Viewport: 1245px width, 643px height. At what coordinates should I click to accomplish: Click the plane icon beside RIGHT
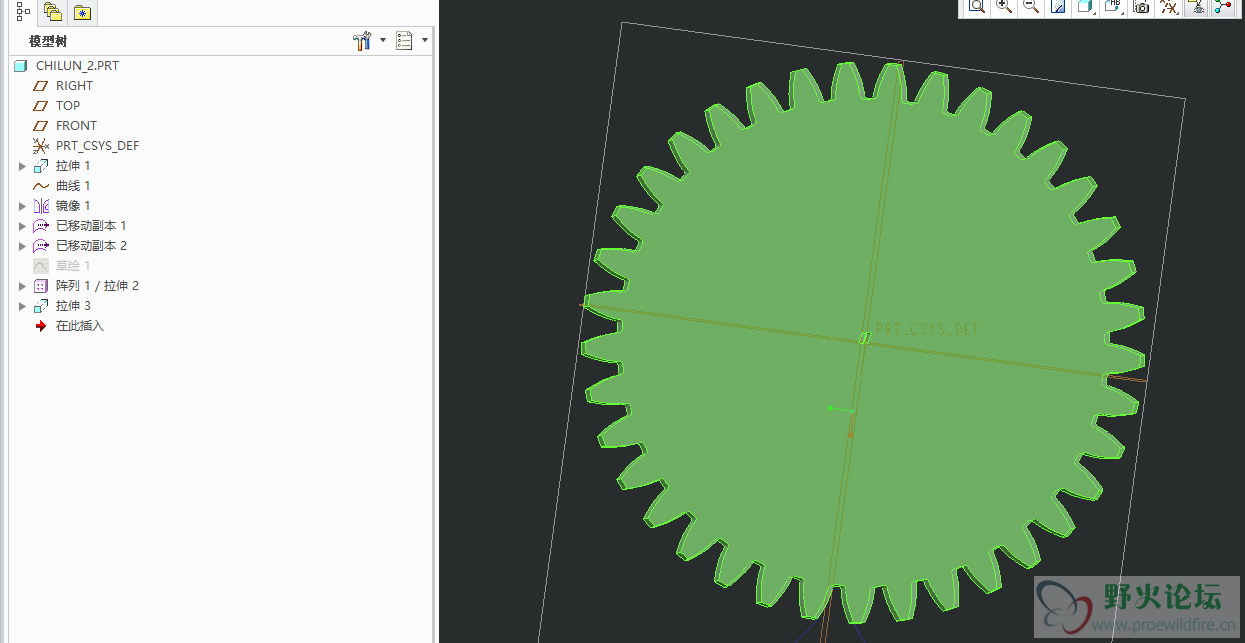click(41, 86)
